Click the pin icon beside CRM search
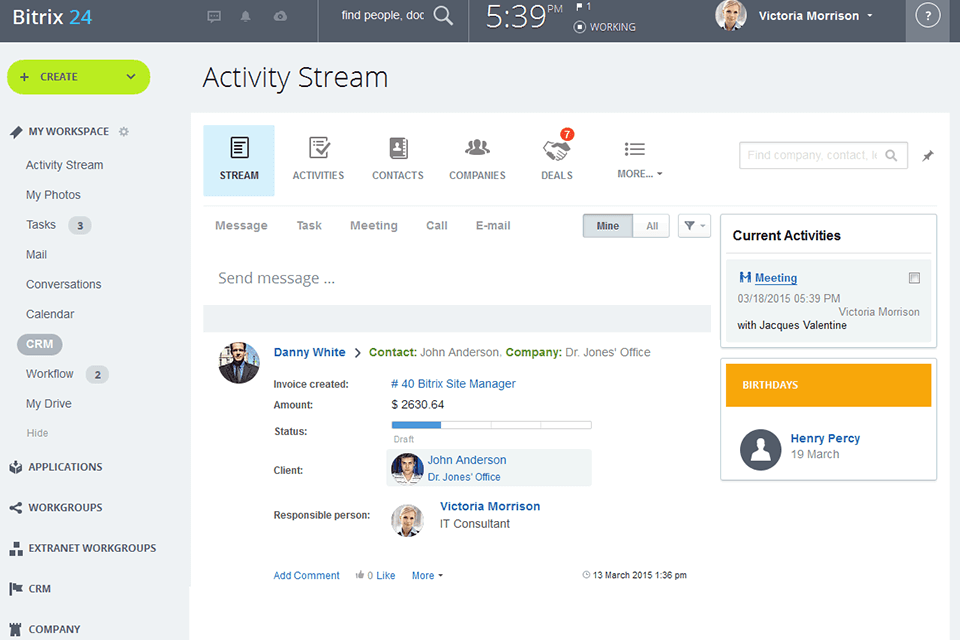Screen dimensions: 960x640 [928, 156]
